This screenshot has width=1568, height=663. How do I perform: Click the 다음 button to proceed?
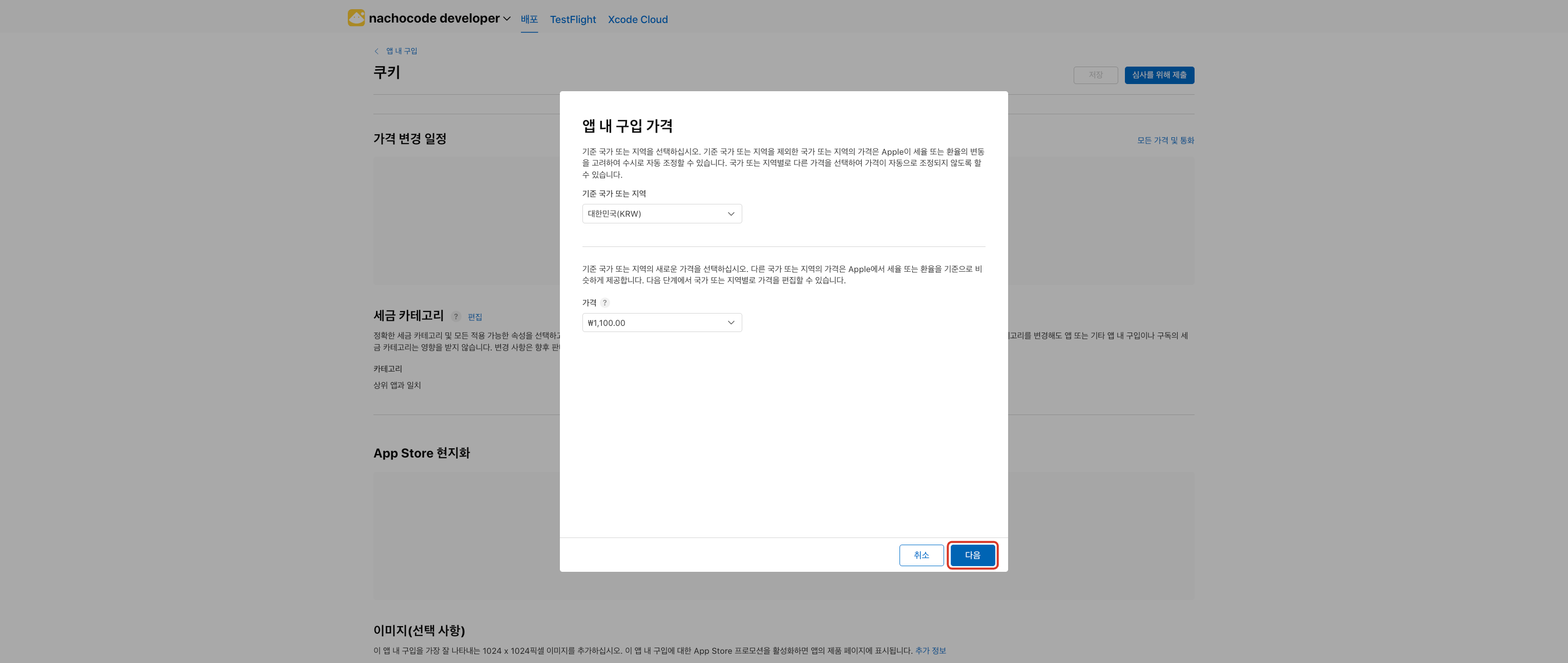click(x=972, y=555)
